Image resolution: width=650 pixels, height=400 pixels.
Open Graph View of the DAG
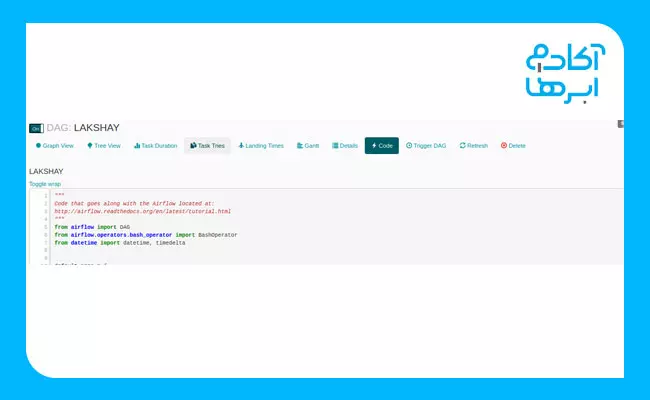(55, 146)
